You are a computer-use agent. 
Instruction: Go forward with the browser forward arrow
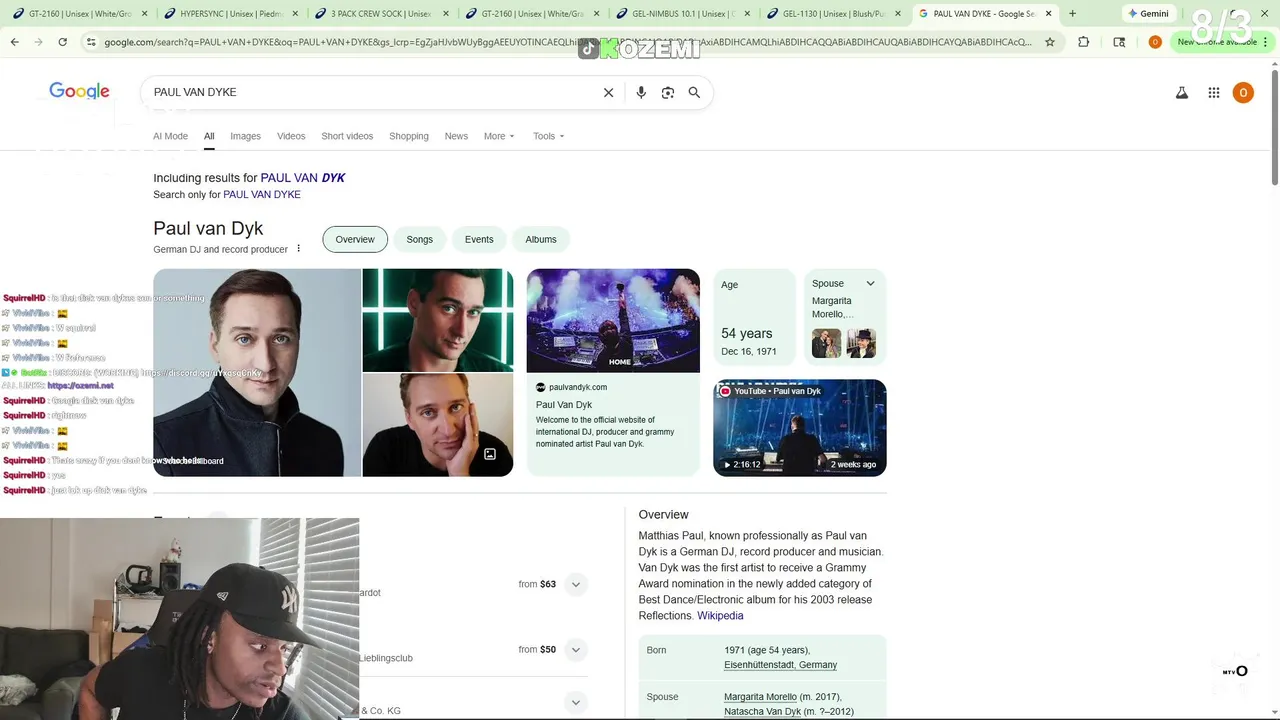click(x=38, y=42)
